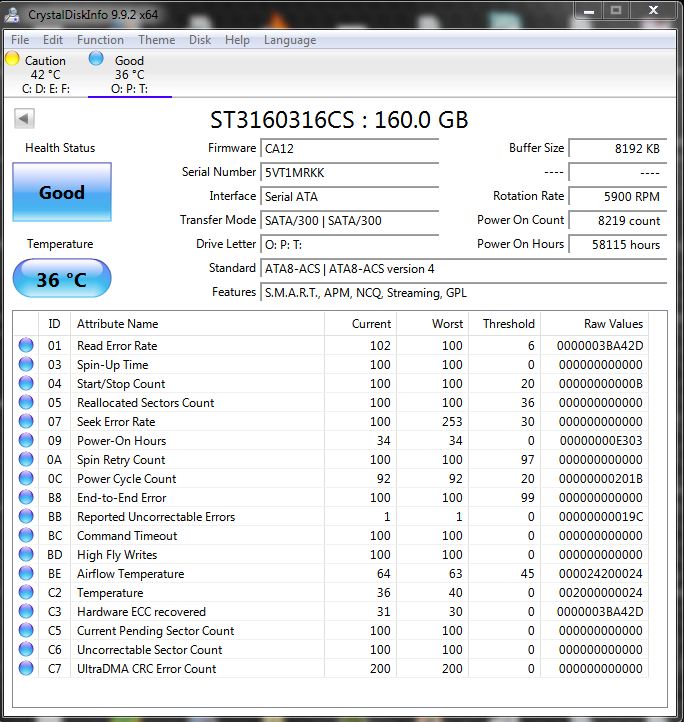Select the UltraDMA CRC Error Count attribute name
The width and height of the screenshot is (684, 722).
pyautogui.click(x=146, y=669)
